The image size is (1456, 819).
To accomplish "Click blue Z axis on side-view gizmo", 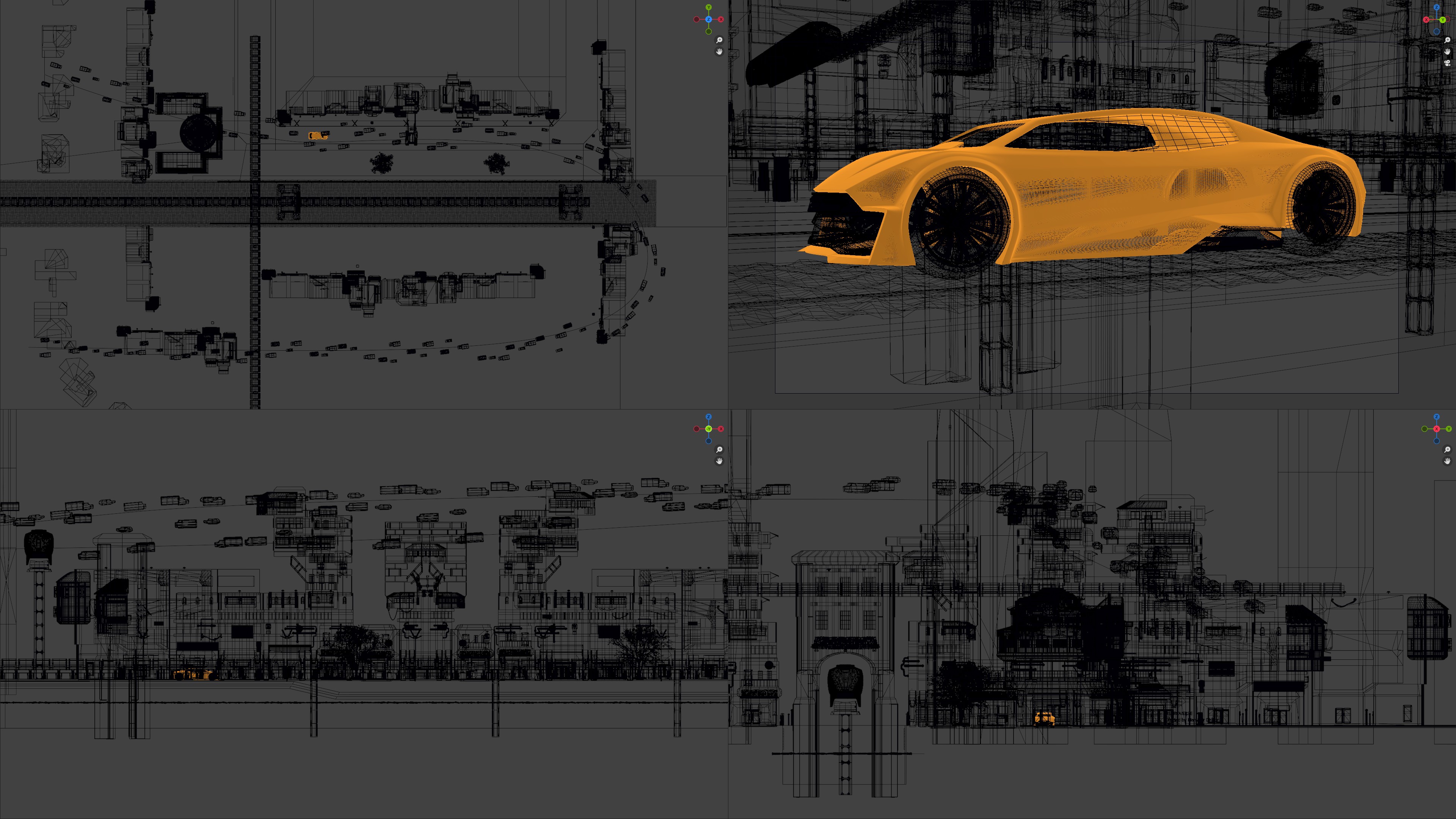I will [x=1436, y=417].
